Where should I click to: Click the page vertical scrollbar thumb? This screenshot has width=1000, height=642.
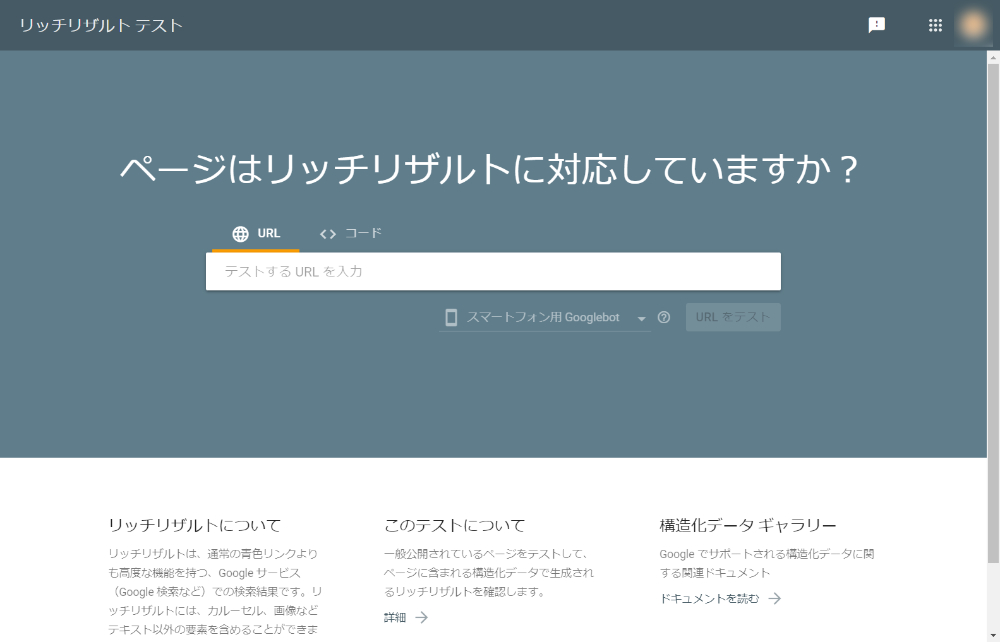pyautogui.click(x=993, y=313)
